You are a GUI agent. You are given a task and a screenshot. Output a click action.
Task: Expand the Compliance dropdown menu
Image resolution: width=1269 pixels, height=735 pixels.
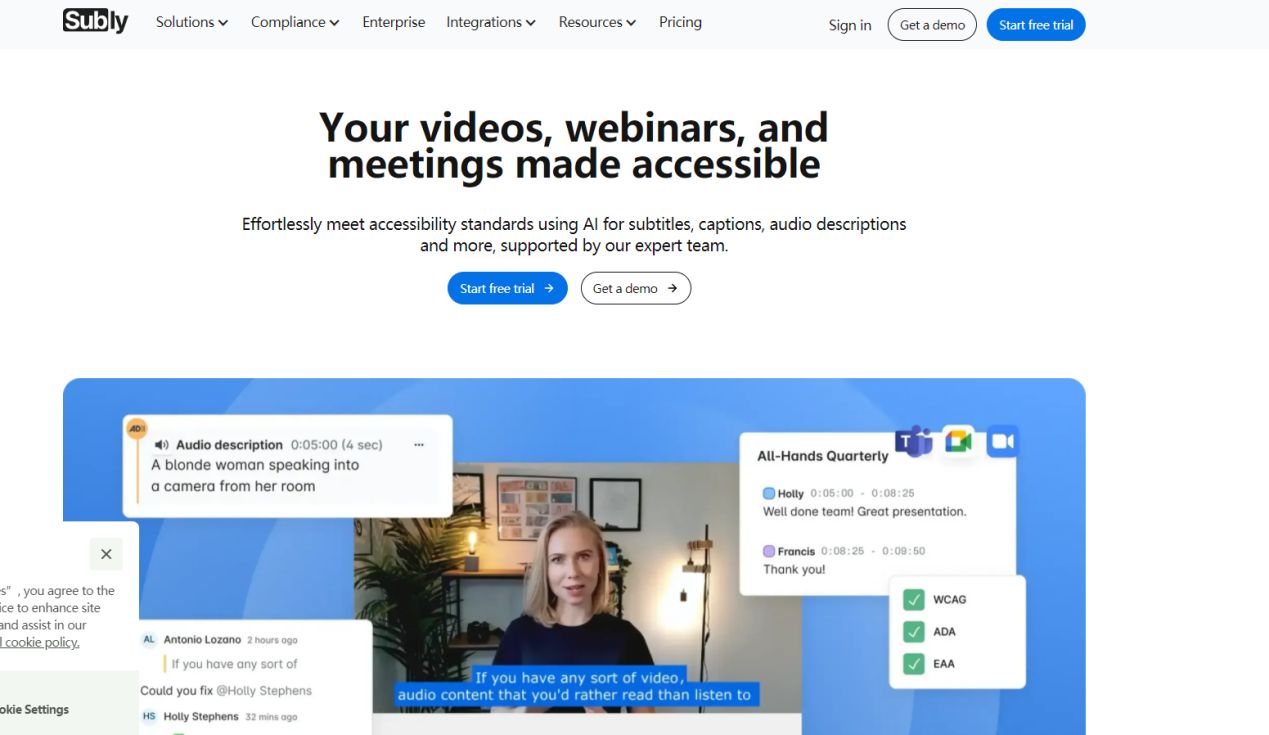tap(295, 22)
